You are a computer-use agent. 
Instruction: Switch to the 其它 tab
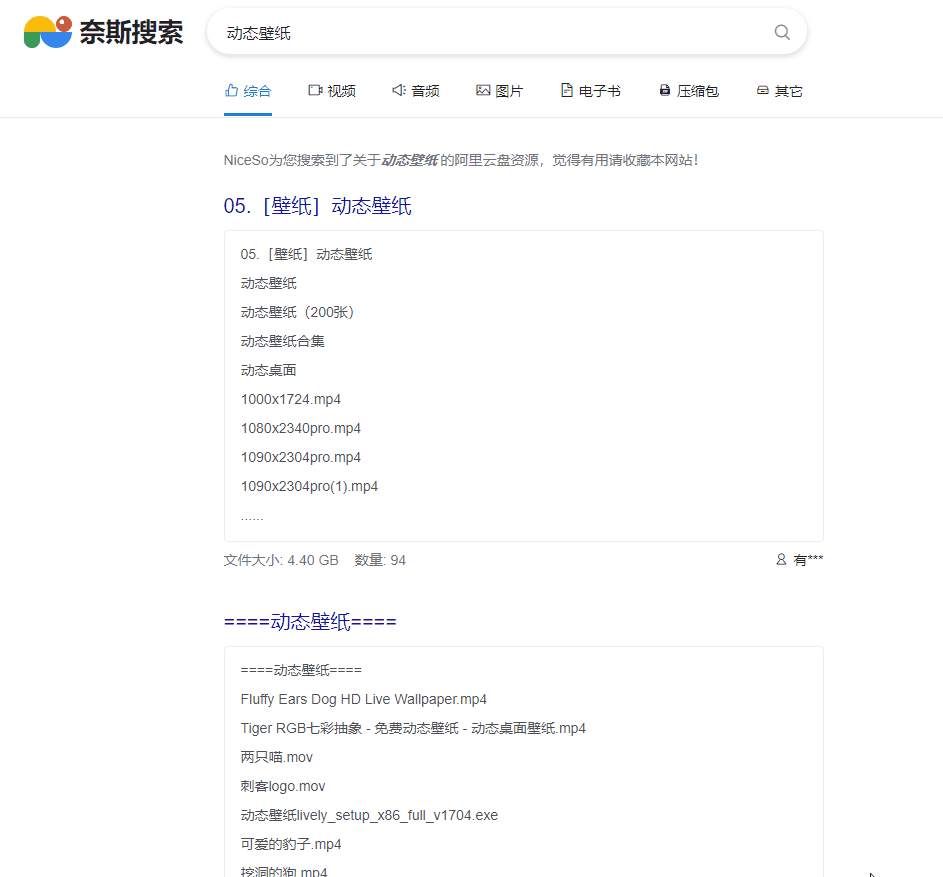(x=779, y=91)
